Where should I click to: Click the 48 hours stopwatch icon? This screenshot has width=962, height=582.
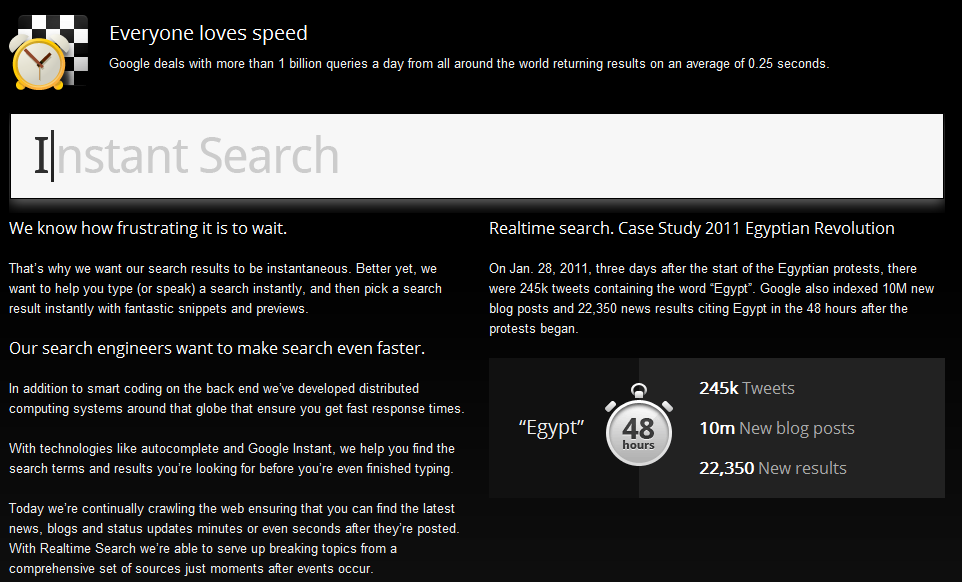tap(639, 424)
